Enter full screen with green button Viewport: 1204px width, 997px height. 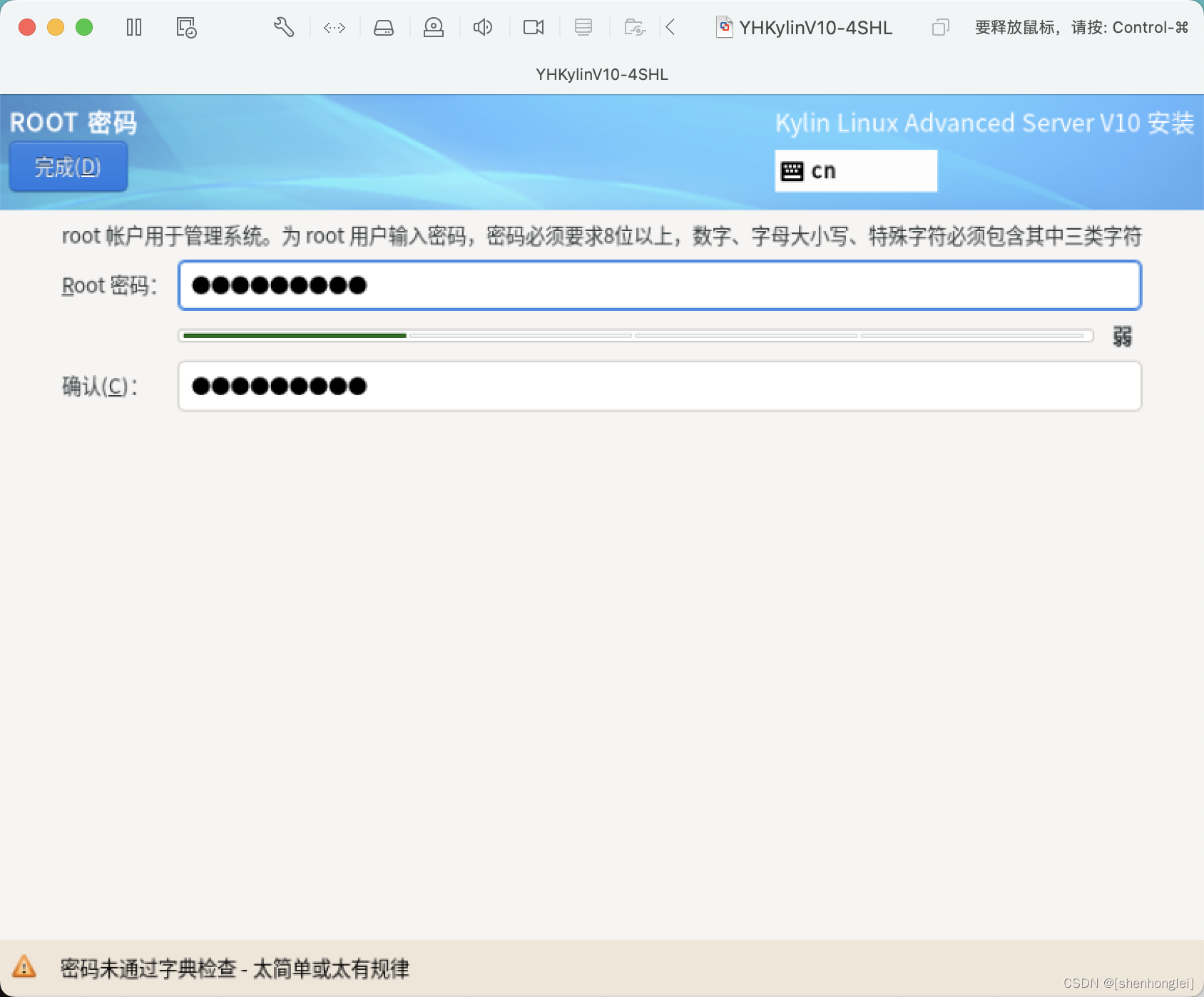84,28
